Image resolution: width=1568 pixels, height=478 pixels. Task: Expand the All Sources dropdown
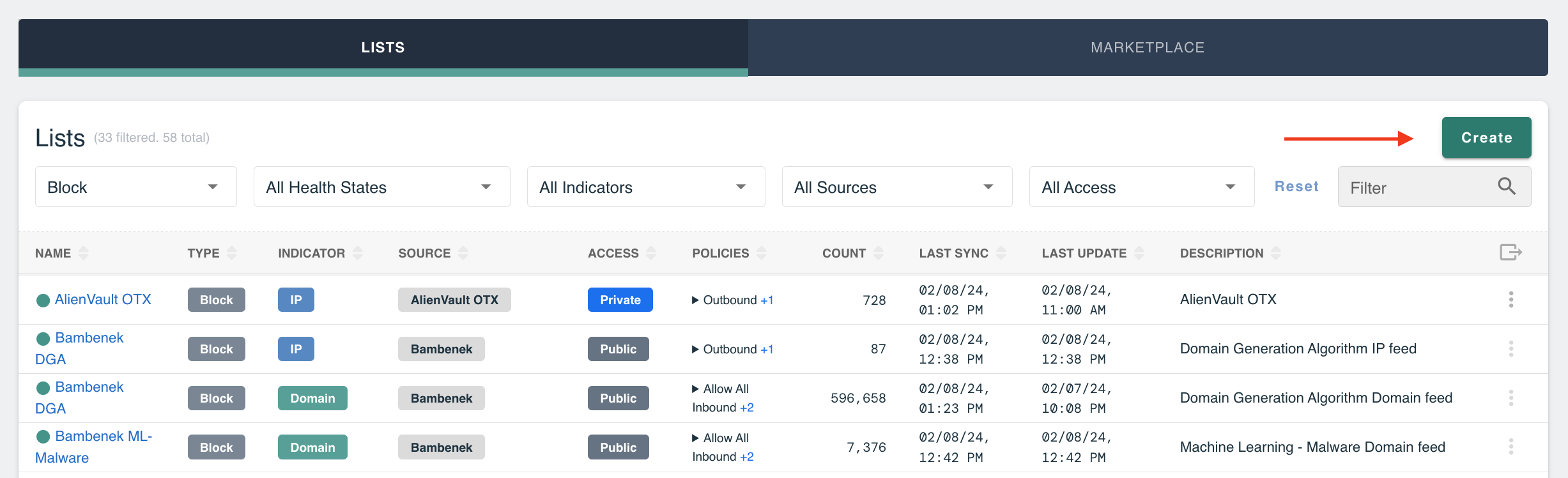pyautogui.click(x=897, y=187)
